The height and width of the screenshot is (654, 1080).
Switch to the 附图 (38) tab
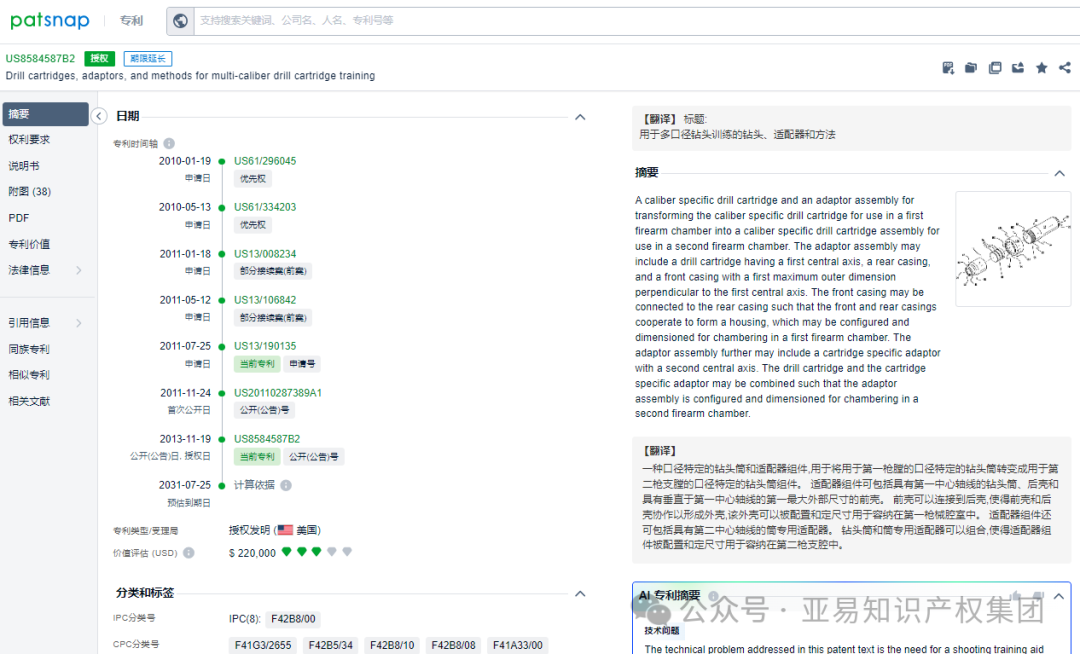pyautogui.click(x=30, y=191)
